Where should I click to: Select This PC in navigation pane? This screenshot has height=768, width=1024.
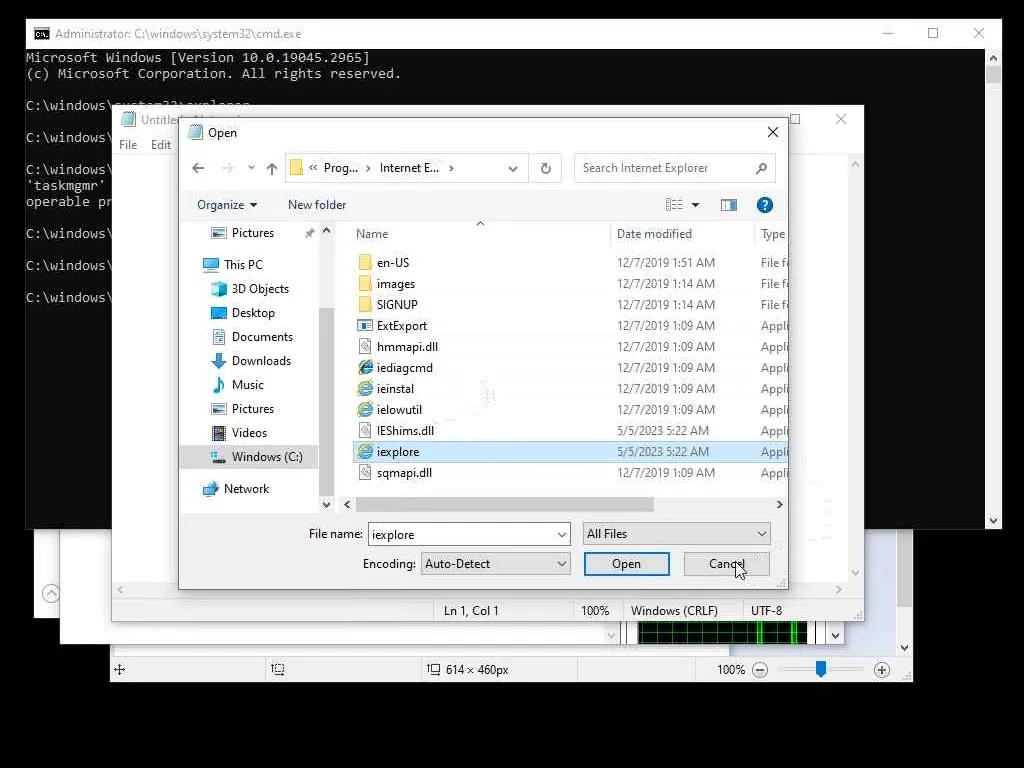[243, 264]
